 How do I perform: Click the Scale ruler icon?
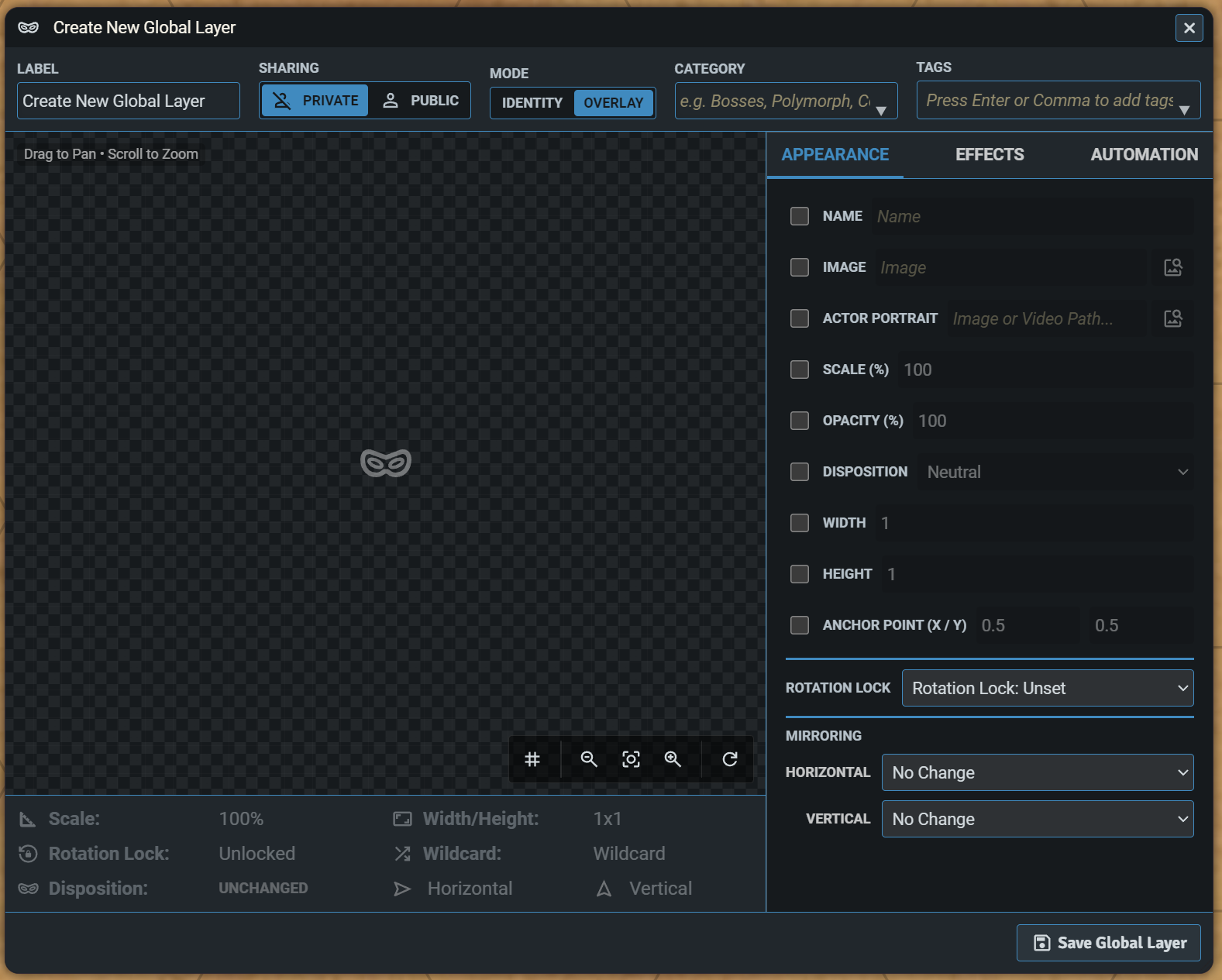[x=28, y=819]
